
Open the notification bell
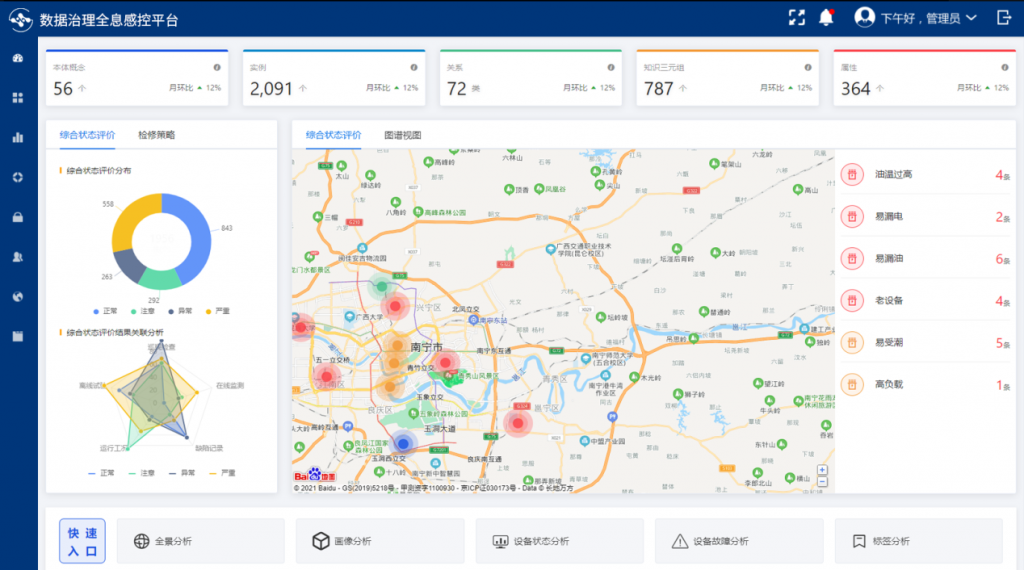coord(826,17)
